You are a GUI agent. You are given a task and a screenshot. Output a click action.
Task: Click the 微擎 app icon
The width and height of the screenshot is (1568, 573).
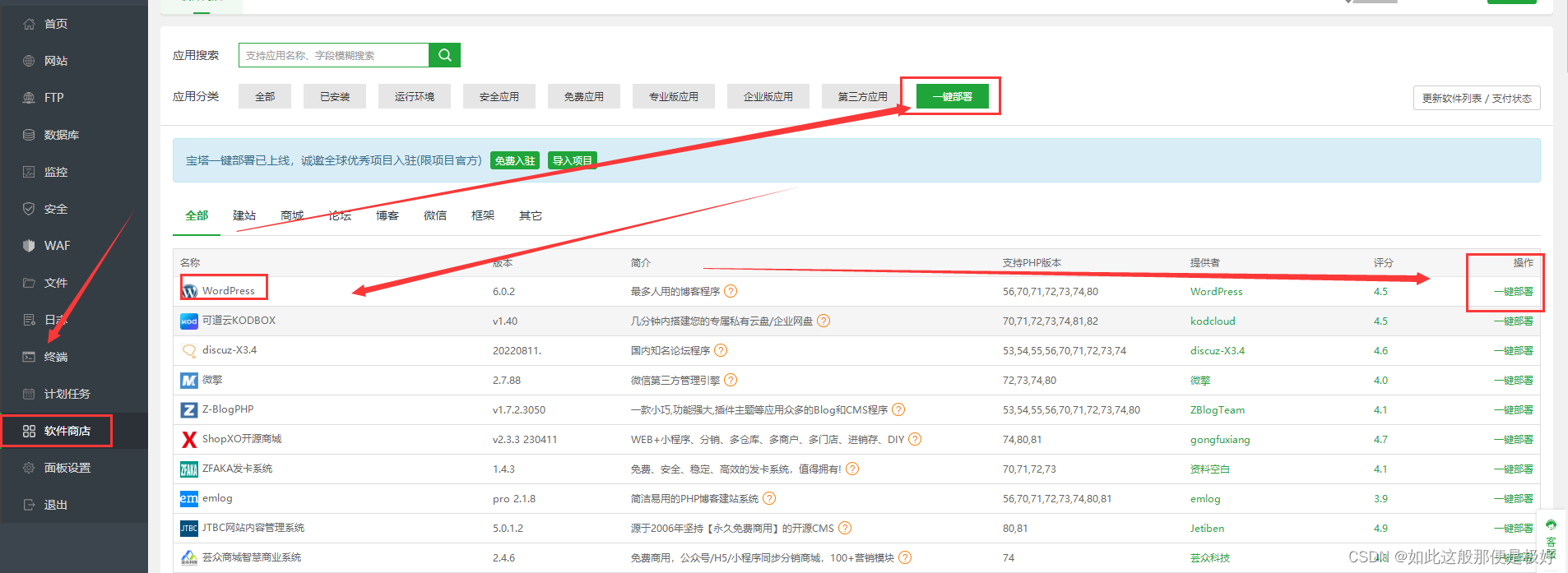coord(189,381)
